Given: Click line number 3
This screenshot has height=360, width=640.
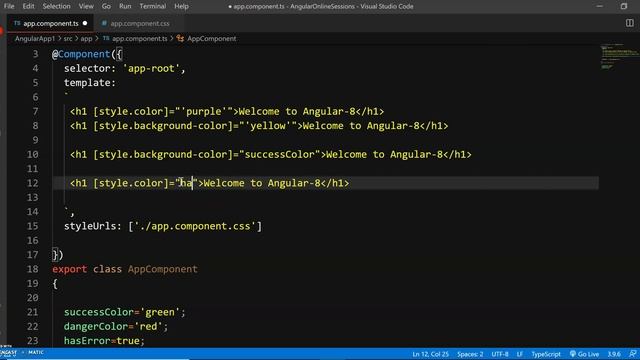Looking at the screenshot, I should pyautogui.click(x=36, y=54).
